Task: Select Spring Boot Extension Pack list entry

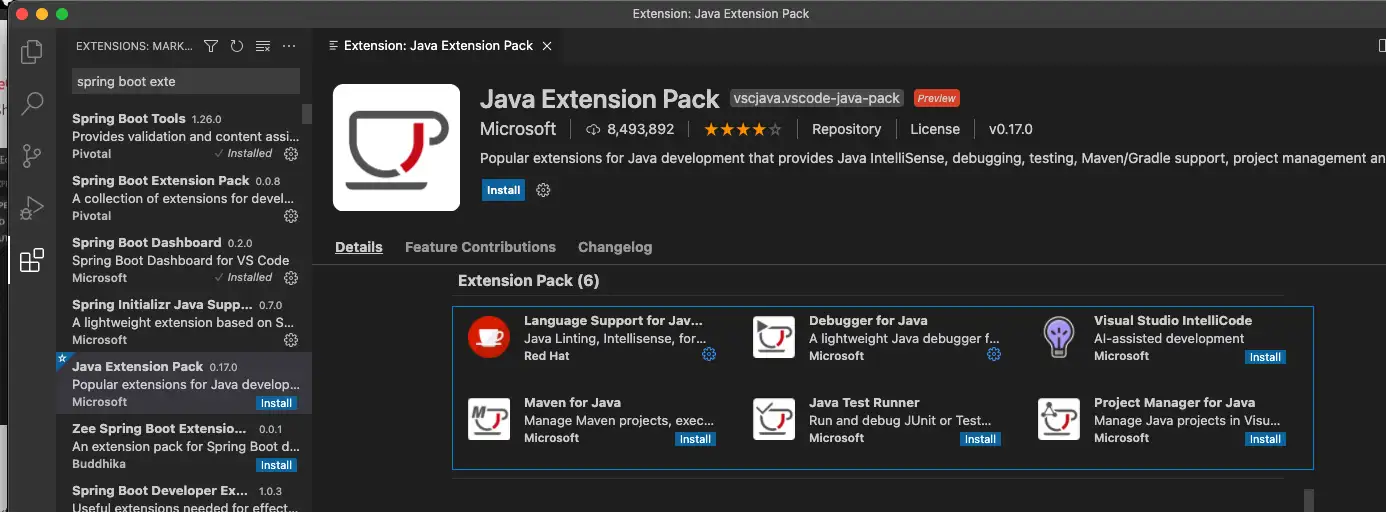Action: [x=184, y=198]
